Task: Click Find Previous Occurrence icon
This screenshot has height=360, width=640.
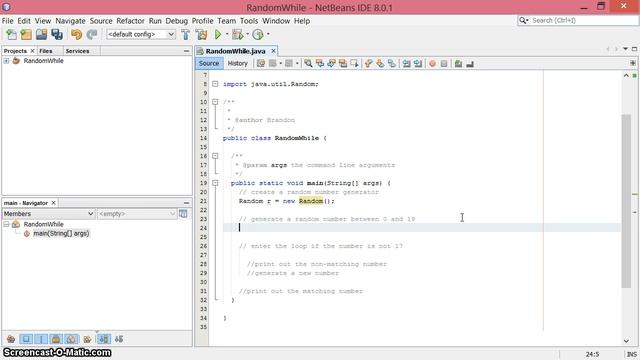Action: [320, 64]
